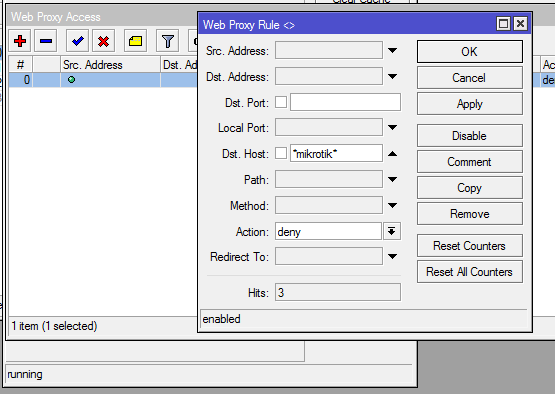The height and width of the screenshot is (394, 555).
Task: Toggle the Dst. Host negation checkbox
Action: 281,153
